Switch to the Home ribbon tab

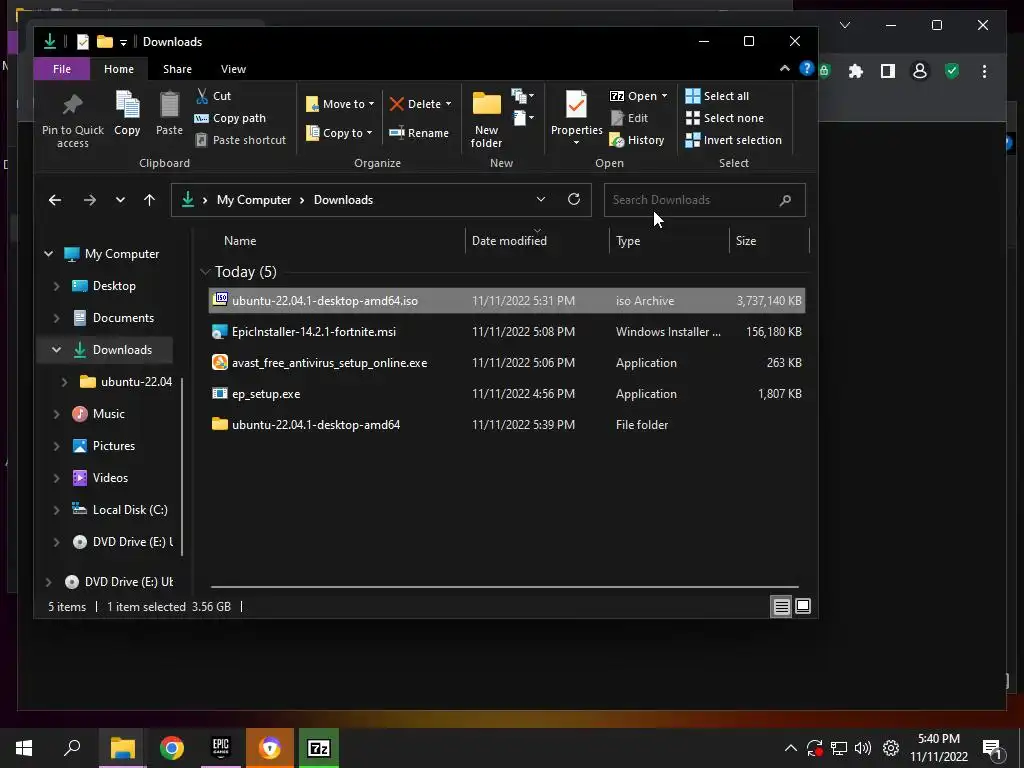coord(119,69)
